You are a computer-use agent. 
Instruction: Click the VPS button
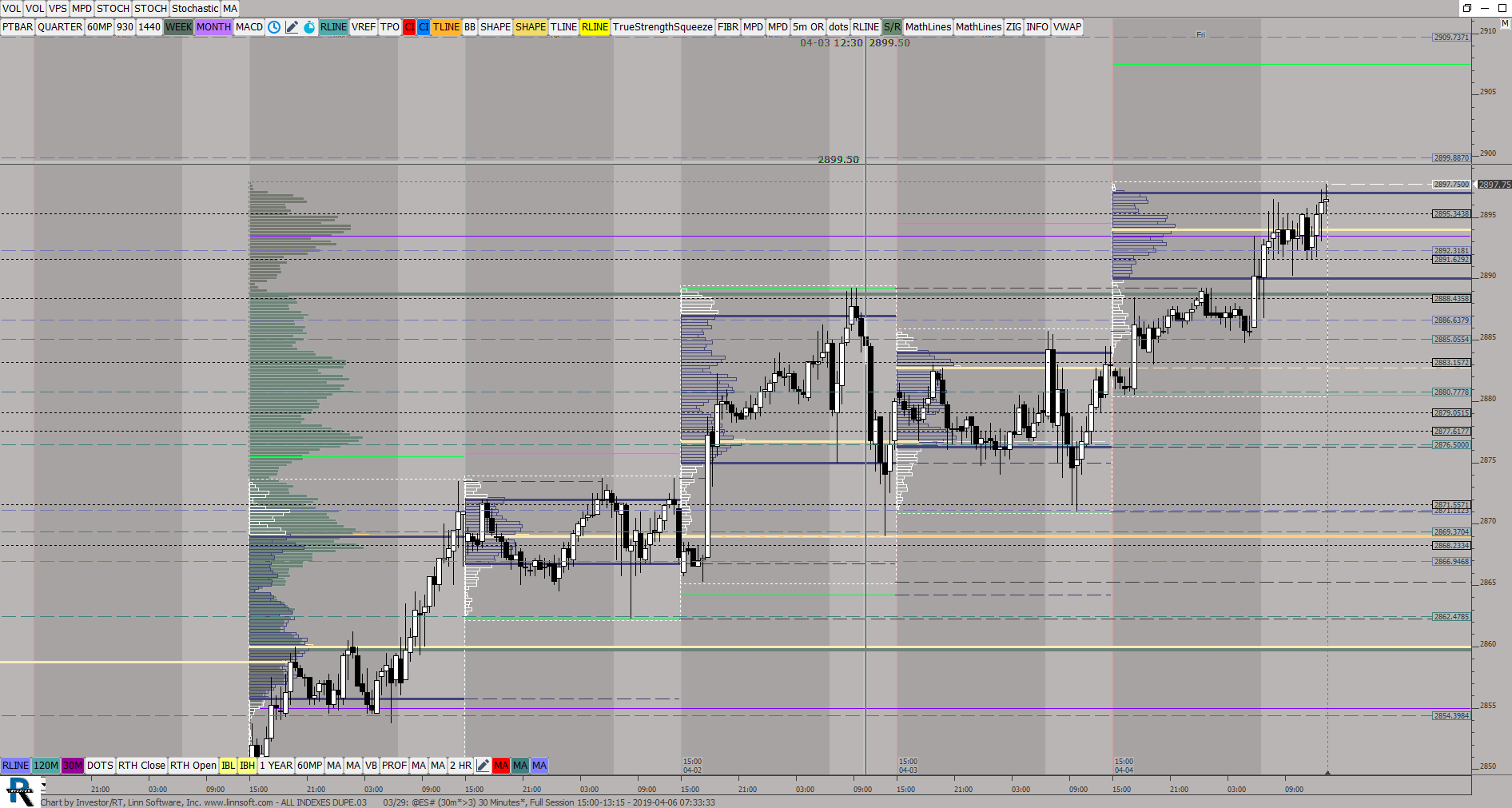[58, 9]
